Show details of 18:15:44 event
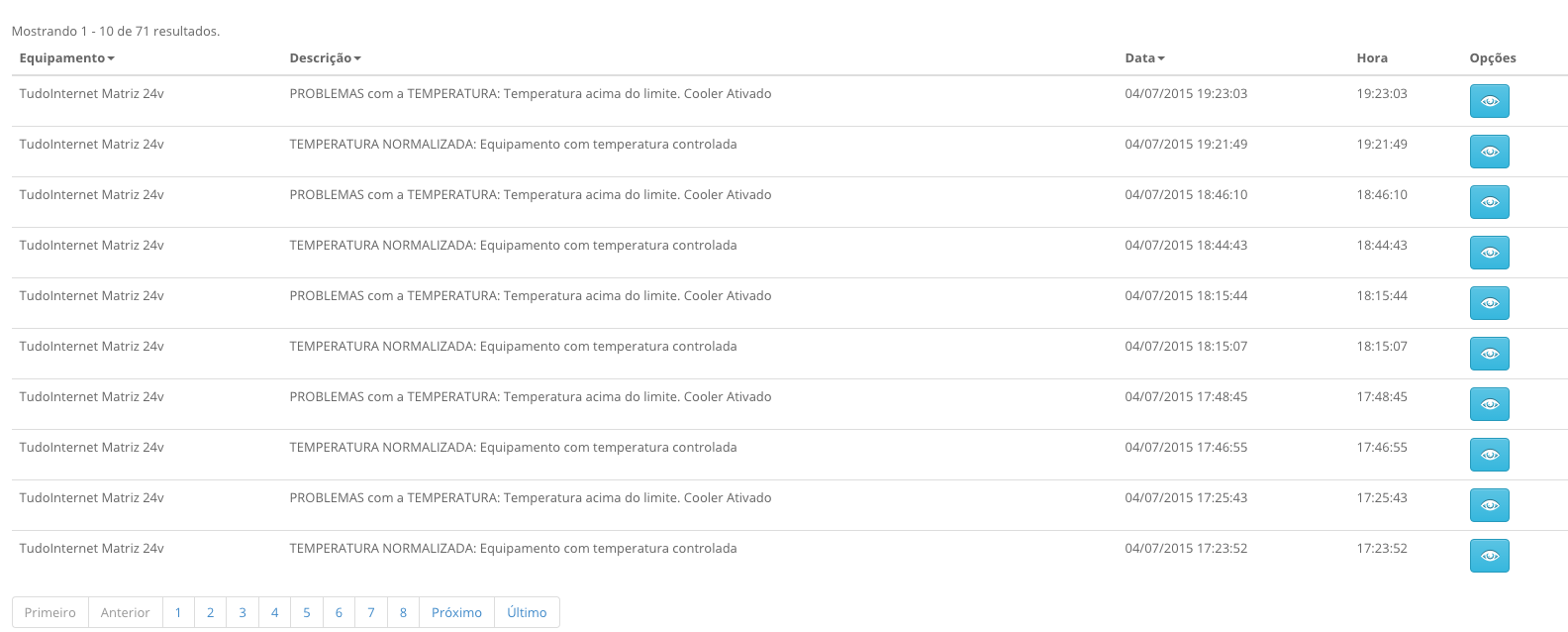Screen dimensions: 1568x632 click(1489, 303)
